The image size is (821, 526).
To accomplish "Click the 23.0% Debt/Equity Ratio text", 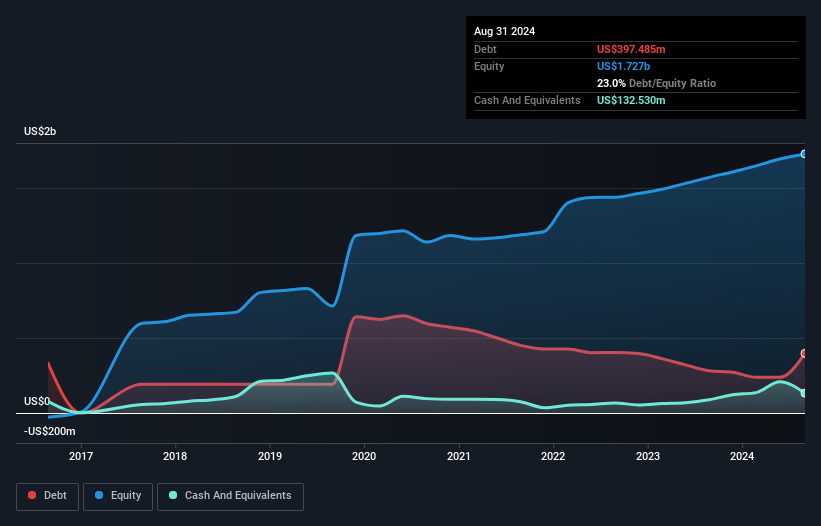I will click(x=656, y=83).
